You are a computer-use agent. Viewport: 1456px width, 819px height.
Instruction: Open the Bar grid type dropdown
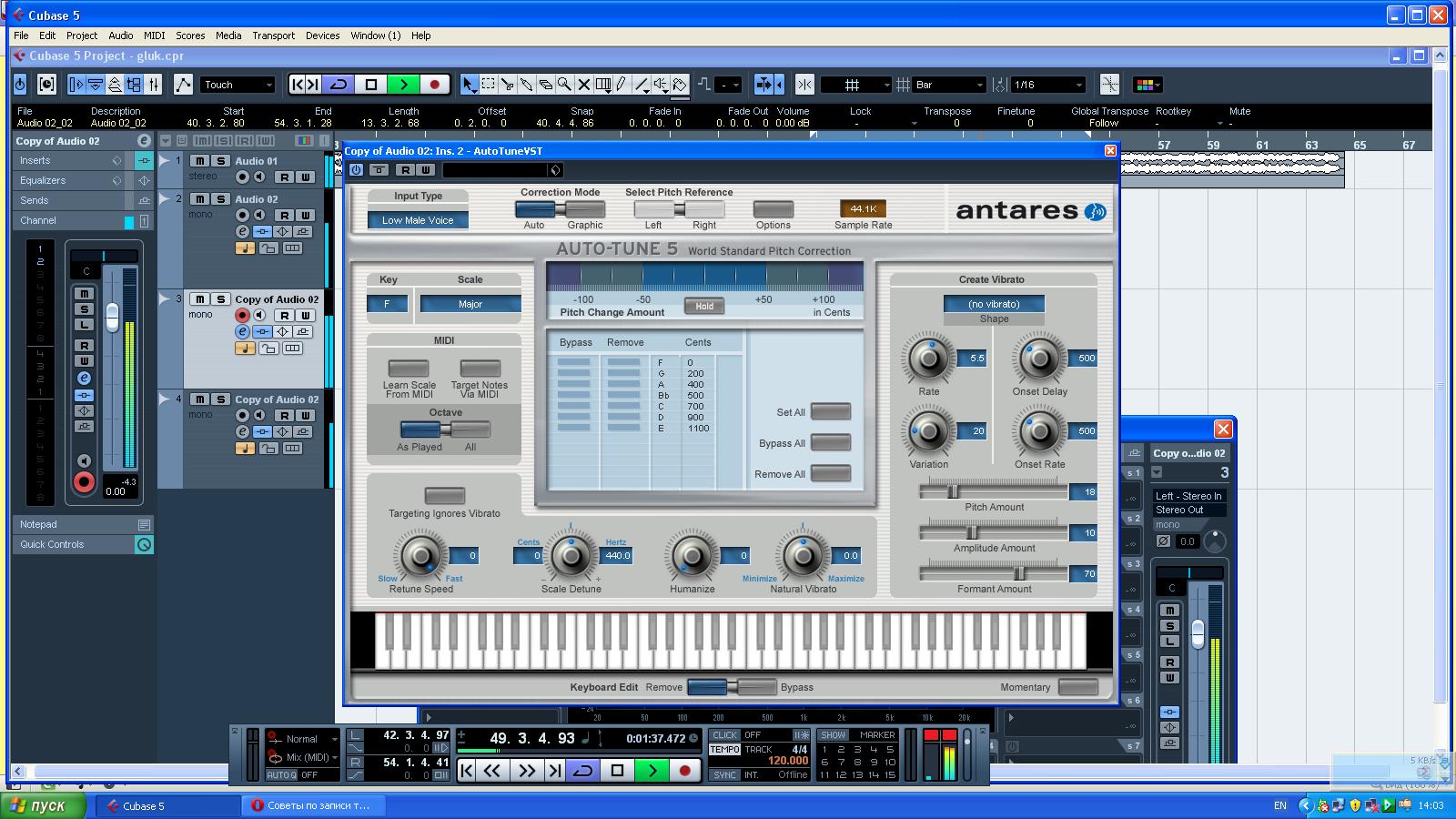coord(949,85)
